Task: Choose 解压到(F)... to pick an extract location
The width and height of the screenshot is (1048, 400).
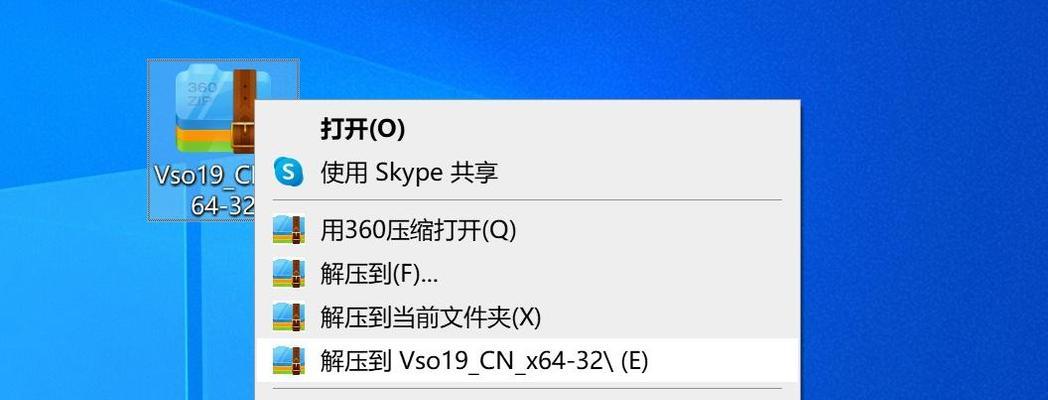Action: [378, 273]
